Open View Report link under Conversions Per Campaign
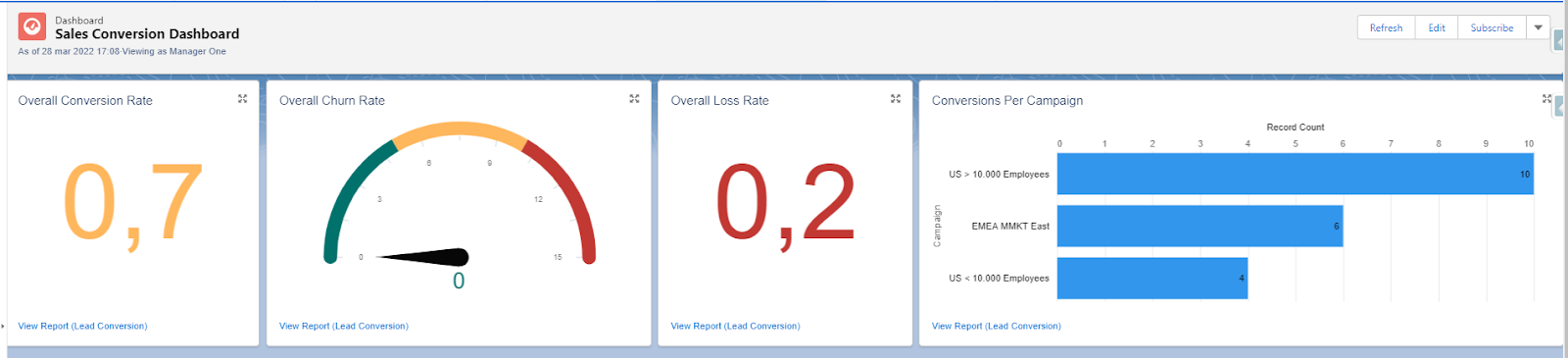Screen dimensions: 1568x358 997,326
